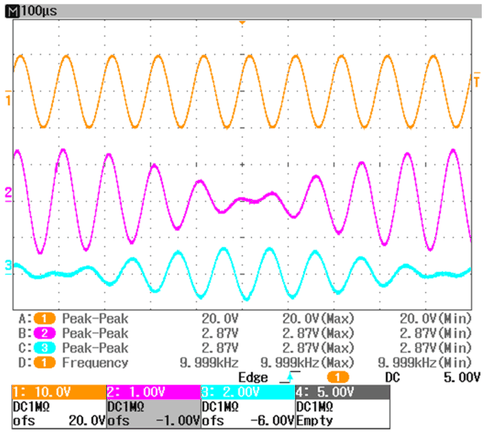Screen dimensions: 485x433
Task: Click the 20.0V(Max) value in row A
Action: pos(318,319)
